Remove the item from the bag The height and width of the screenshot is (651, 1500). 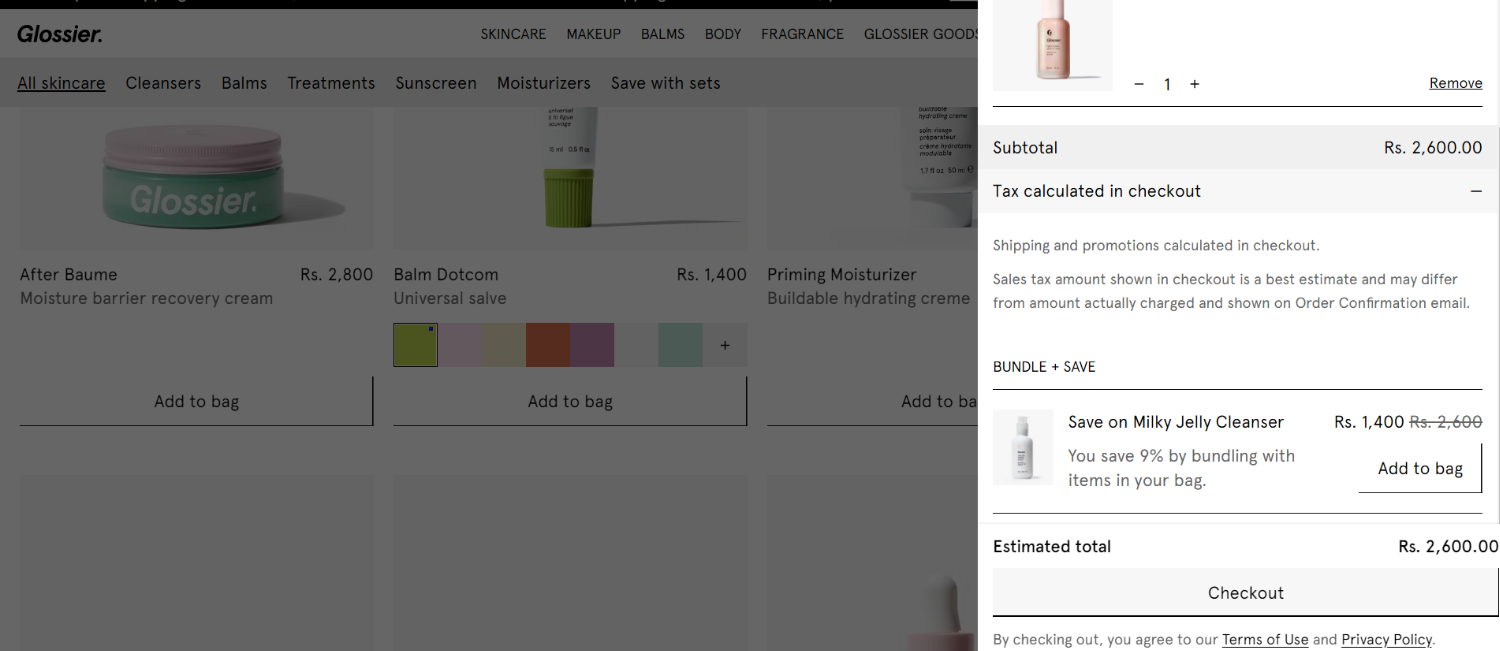point(1455,83)
